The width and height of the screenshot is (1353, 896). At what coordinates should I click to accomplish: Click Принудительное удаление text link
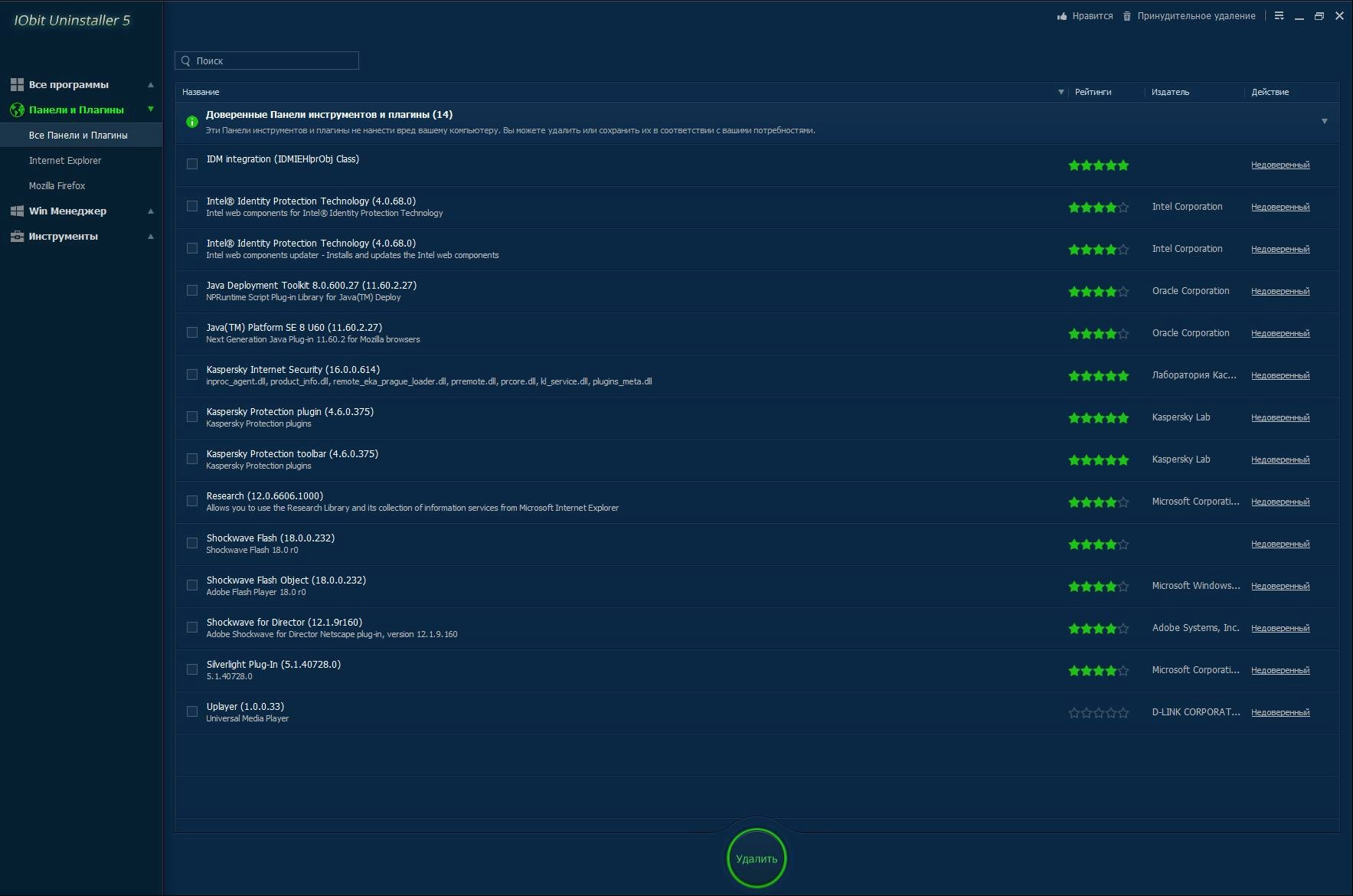pyautogui.click(x=1196, y=16)
